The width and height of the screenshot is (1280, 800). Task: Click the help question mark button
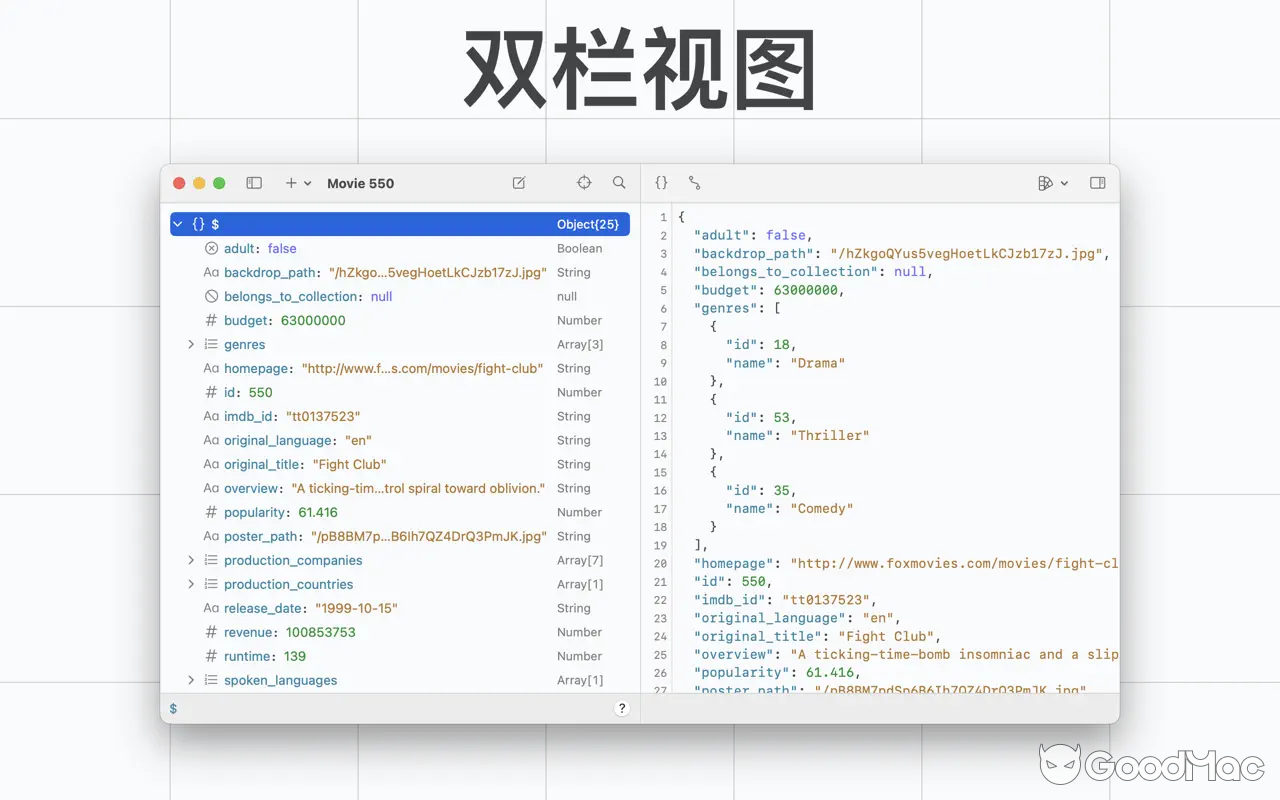coord(622,707)
